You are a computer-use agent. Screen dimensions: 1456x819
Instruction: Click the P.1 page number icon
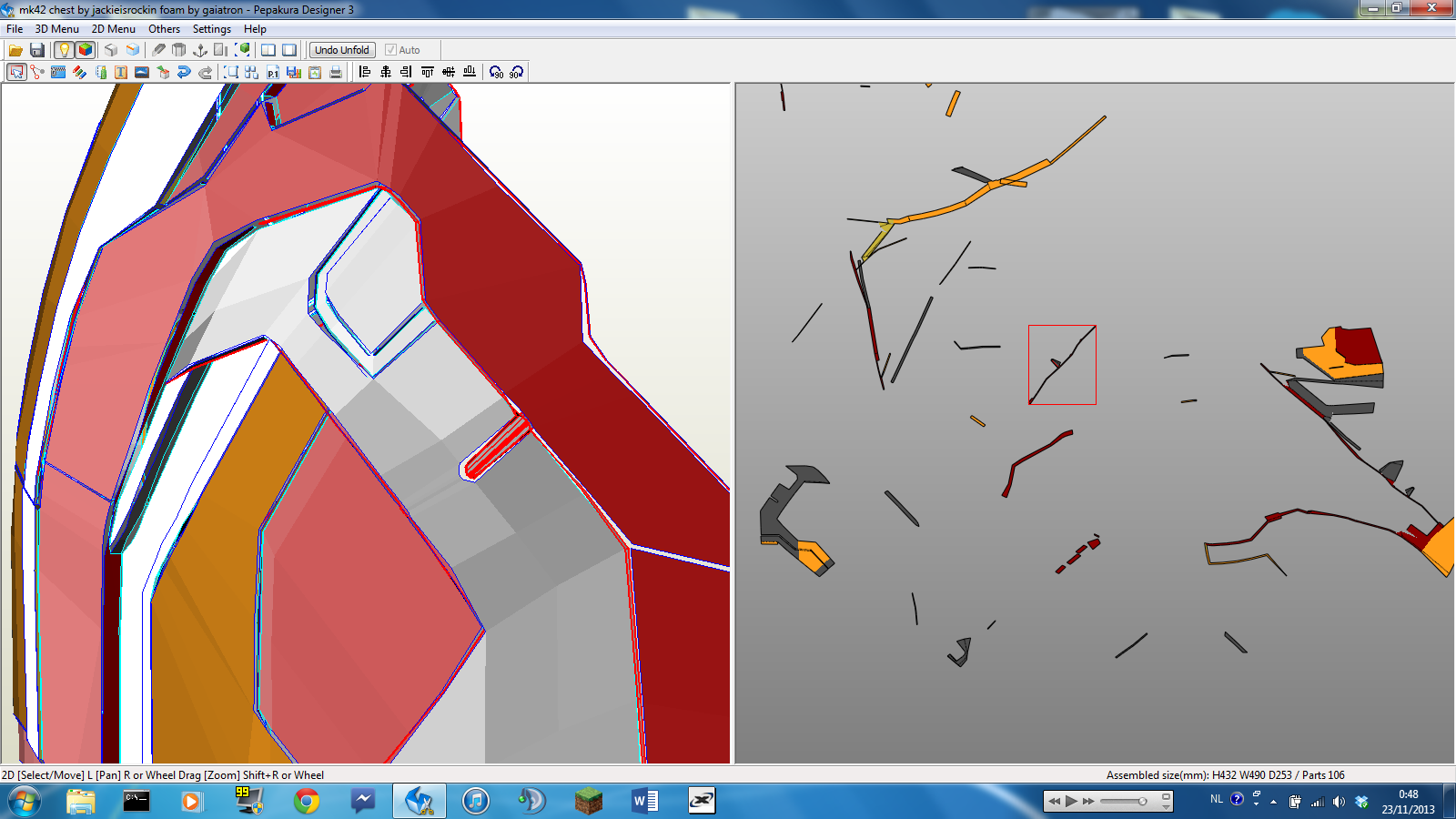tap(273, 72)
